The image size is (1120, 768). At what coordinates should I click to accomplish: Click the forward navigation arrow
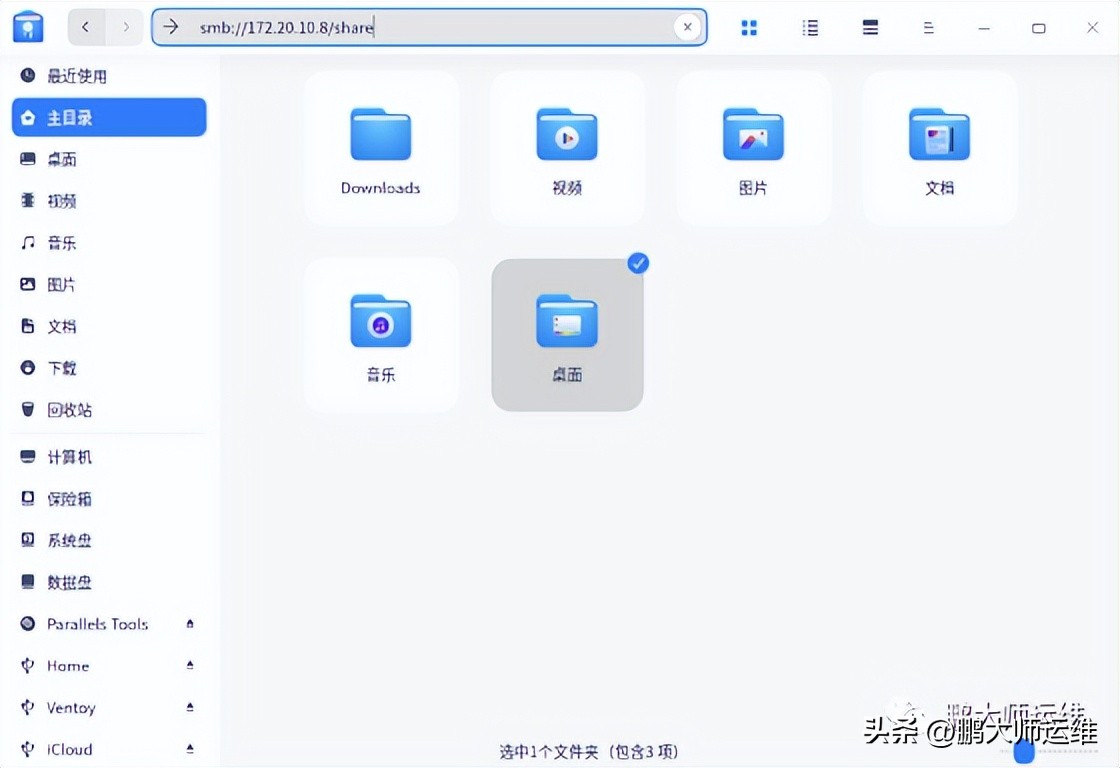click(x=124, y=27)
